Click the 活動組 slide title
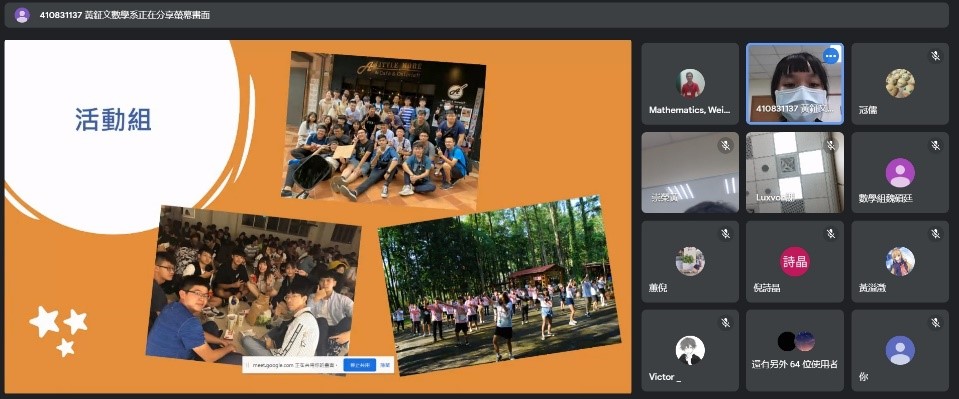 113,119
